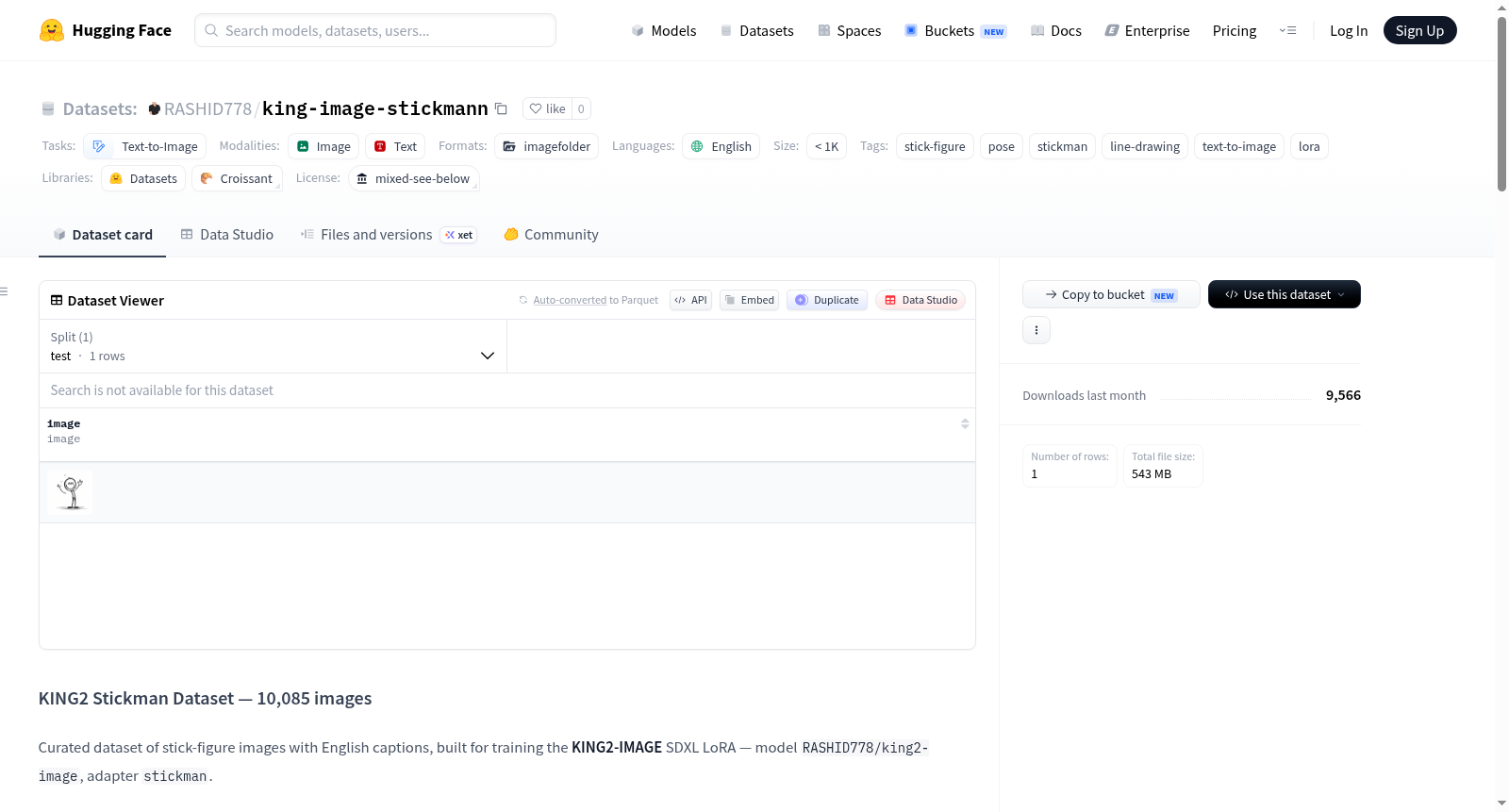Open the left sidebar table of contents icon
The image size is (1509, 812).
5,291
